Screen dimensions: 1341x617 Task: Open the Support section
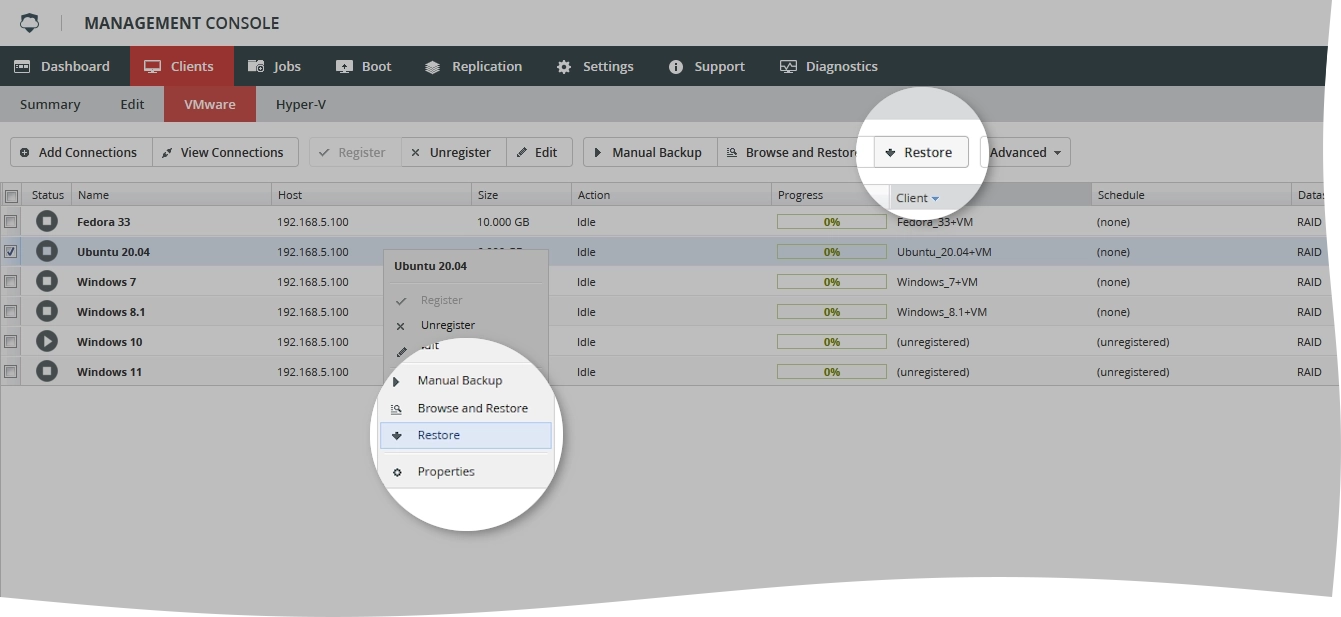[707, 66]
